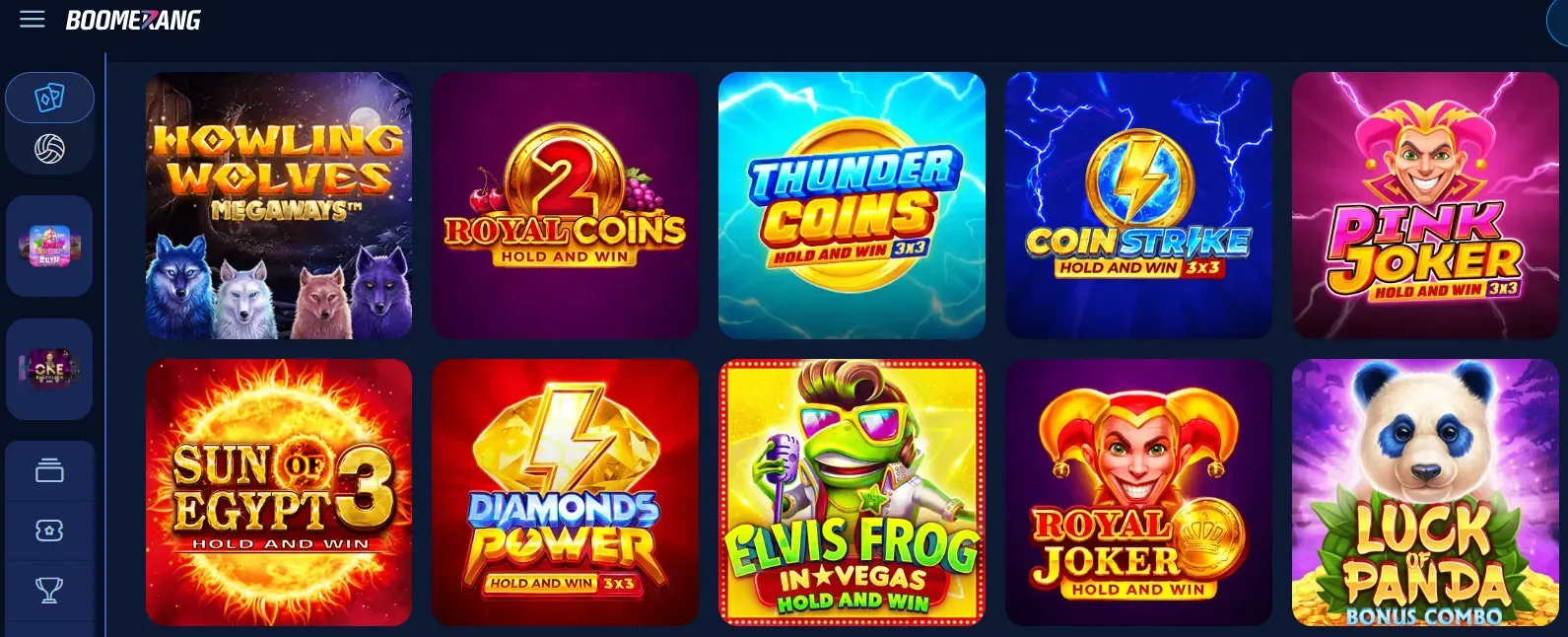The width and height of the screenshot is (1568, 637).
Task: Open Pink Joker game tile
Action: click(1425, 205)
